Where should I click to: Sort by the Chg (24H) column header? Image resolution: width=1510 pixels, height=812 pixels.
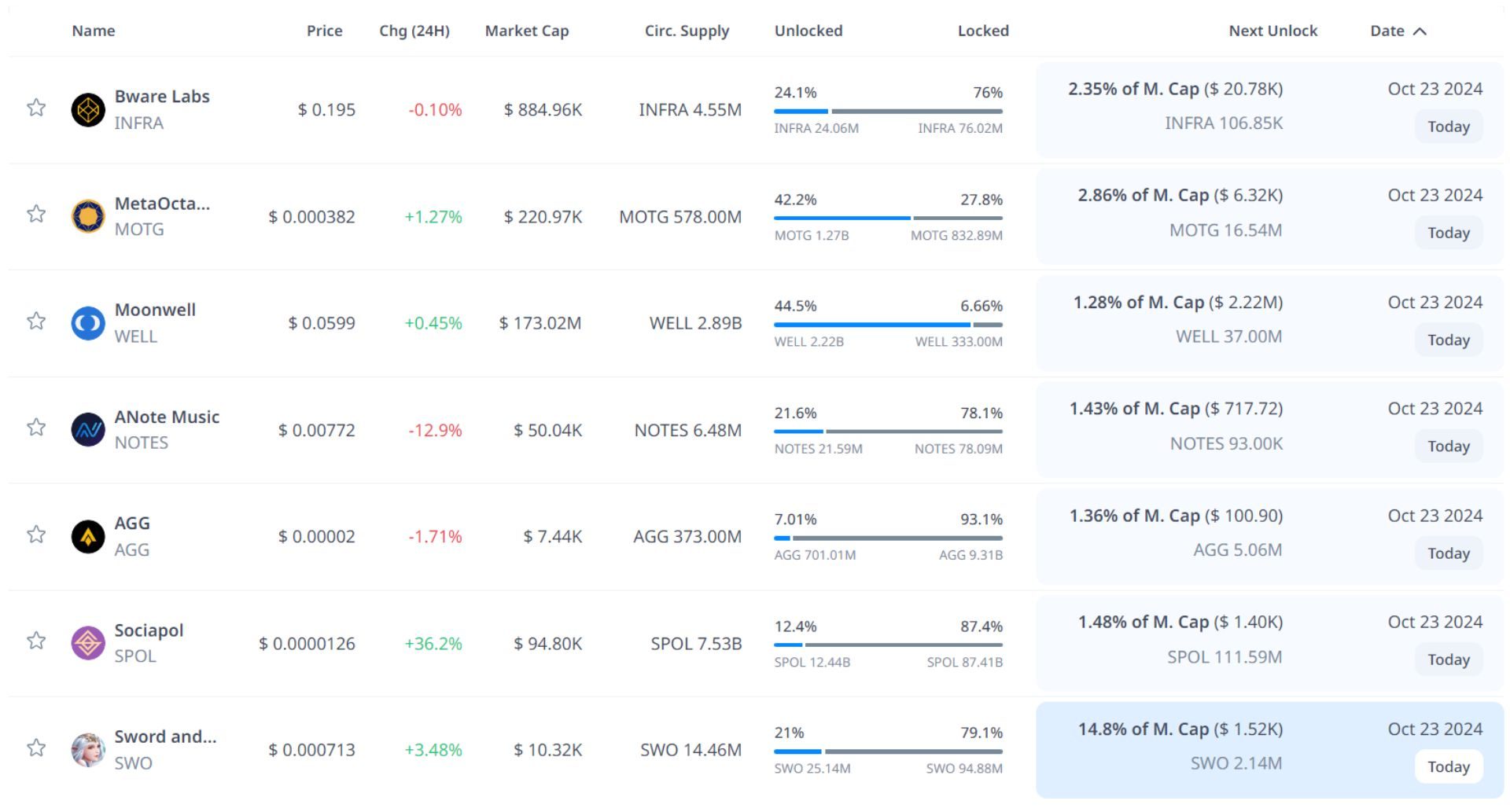[414, 31]
